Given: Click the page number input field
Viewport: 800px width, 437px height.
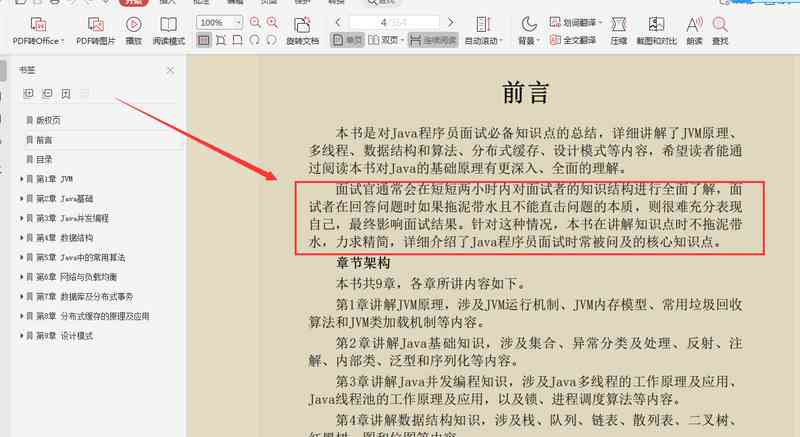Looking at the screenshot, I should point(394,22).
